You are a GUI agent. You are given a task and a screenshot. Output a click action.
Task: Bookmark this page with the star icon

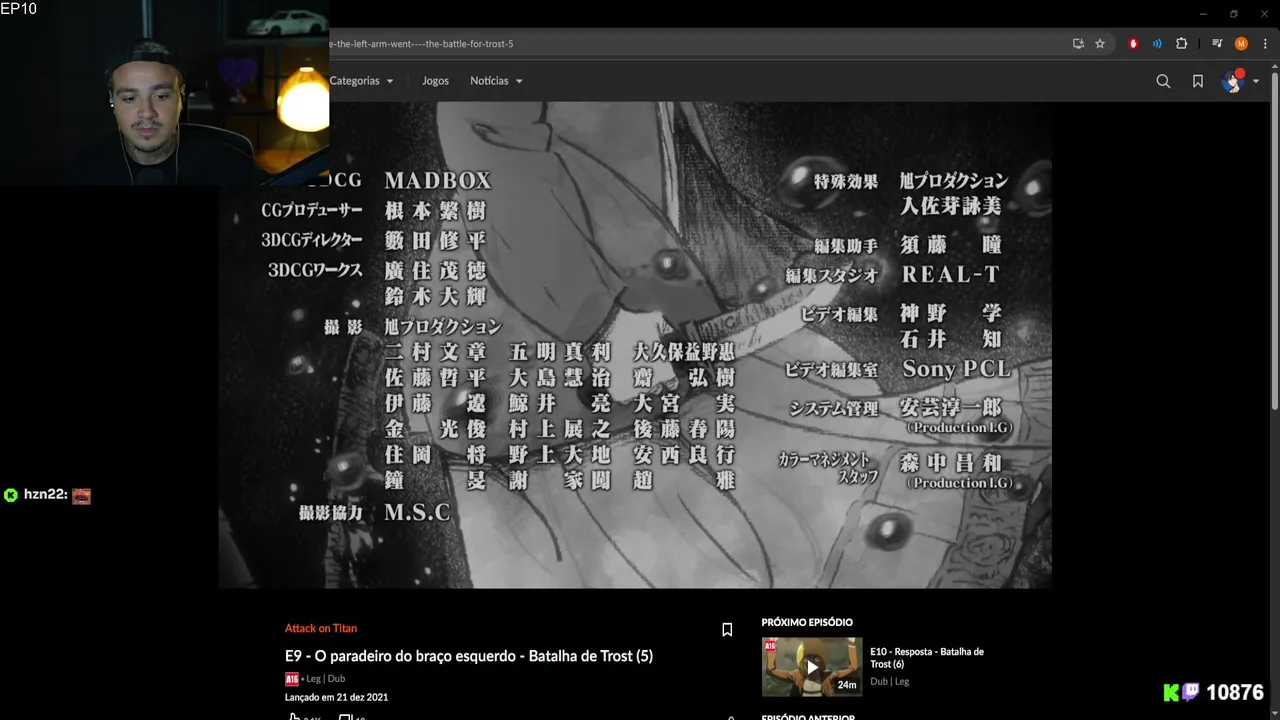[x=1100, y=44]
